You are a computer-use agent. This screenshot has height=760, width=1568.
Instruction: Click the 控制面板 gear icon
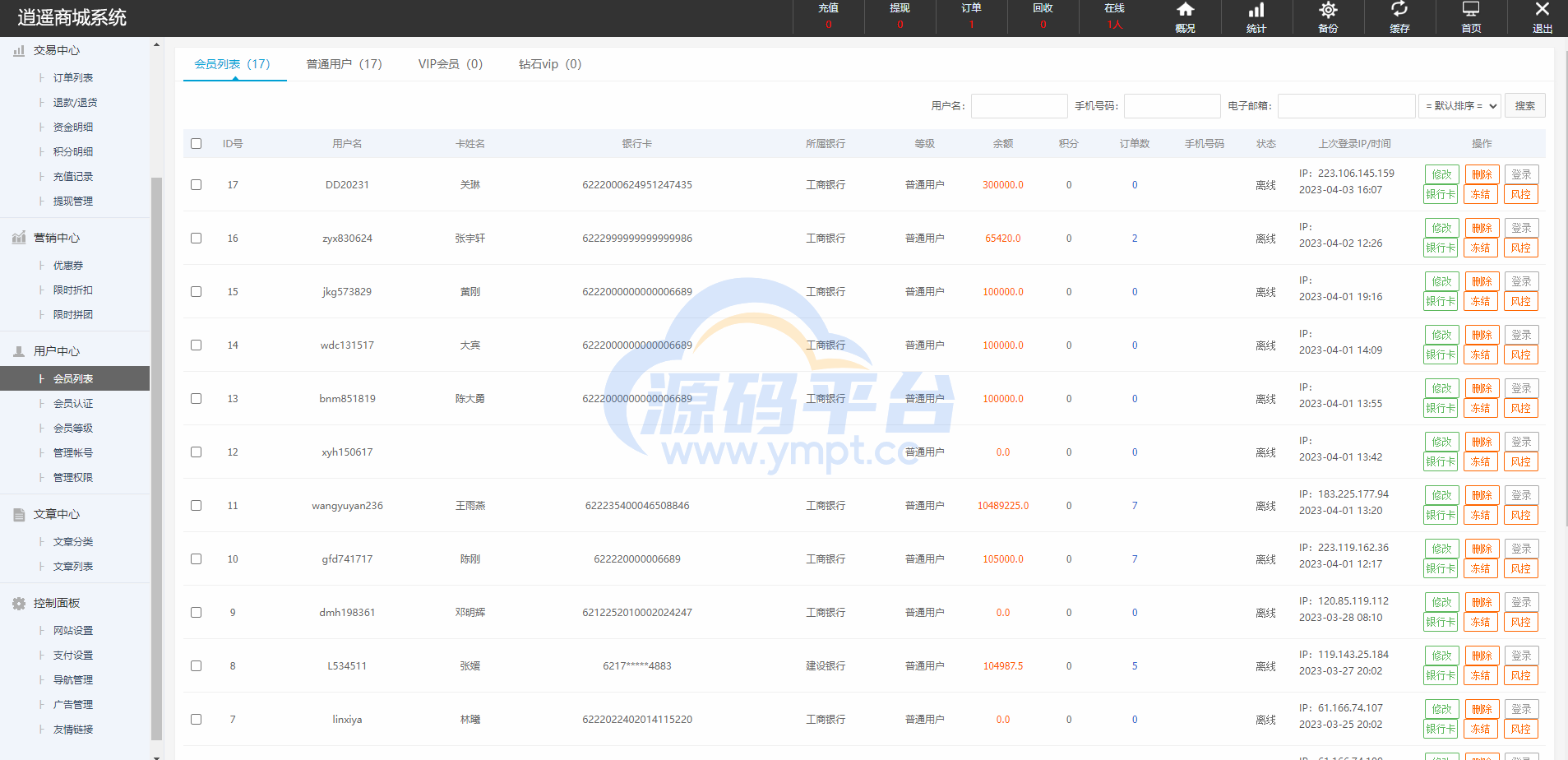coord(19,603)
